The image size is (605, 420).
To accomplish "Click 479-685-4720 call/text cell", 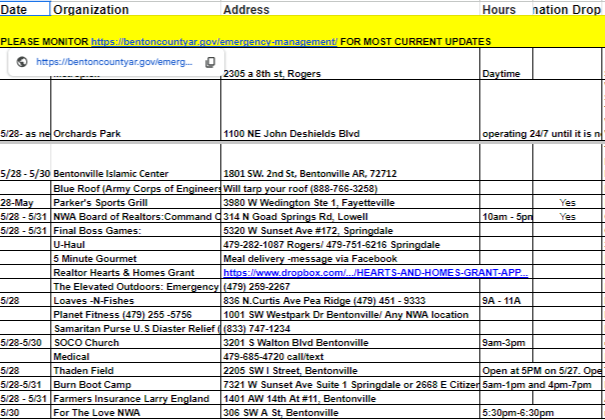I will (x=350, y=356).
